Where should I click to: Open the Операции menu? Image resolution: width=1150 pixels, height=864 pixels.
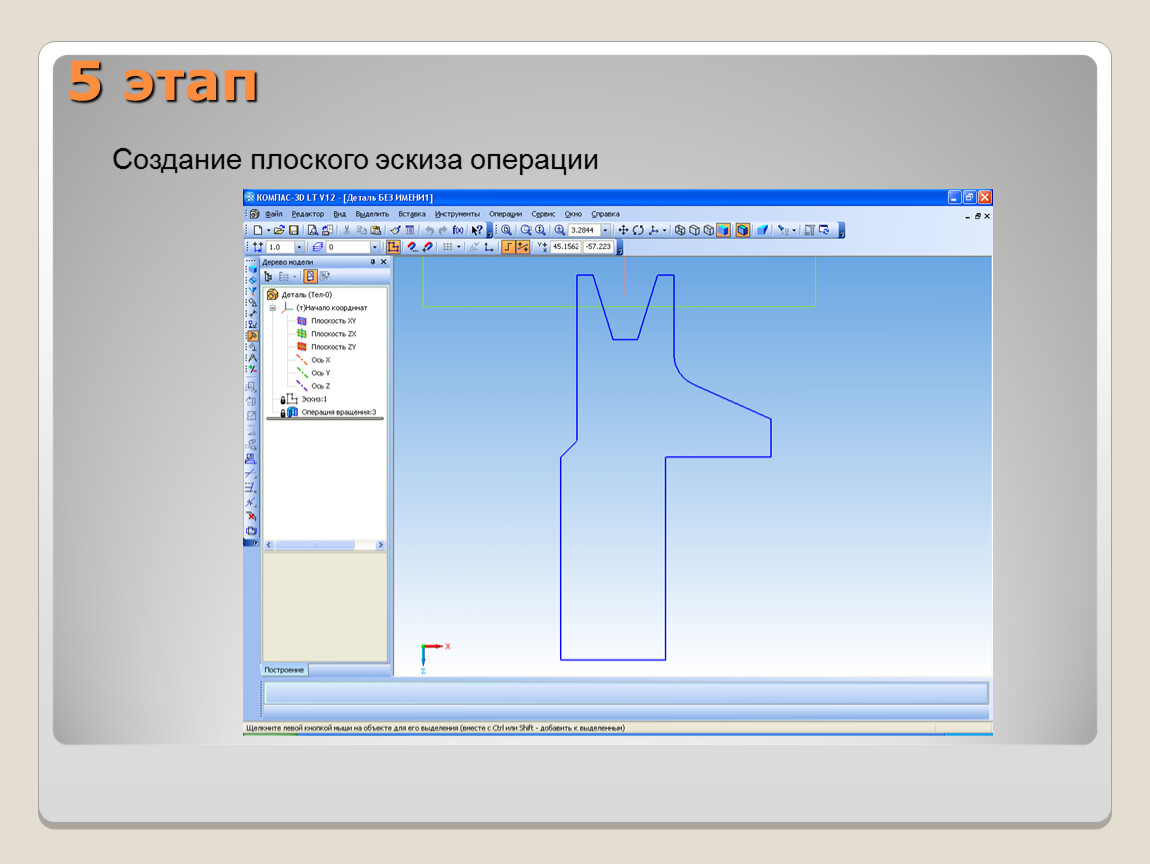tap(505, 214)
